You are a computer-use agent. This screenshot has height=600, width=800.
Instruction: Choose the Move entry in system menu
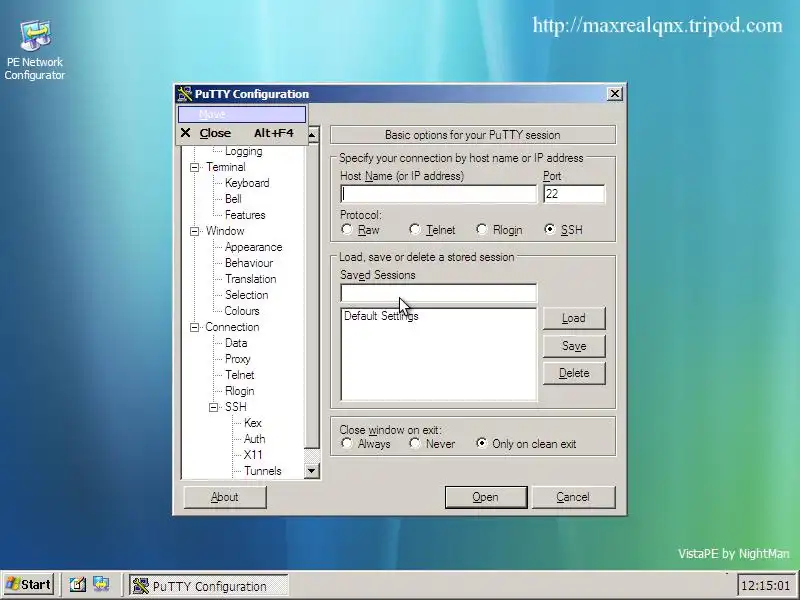242,114
